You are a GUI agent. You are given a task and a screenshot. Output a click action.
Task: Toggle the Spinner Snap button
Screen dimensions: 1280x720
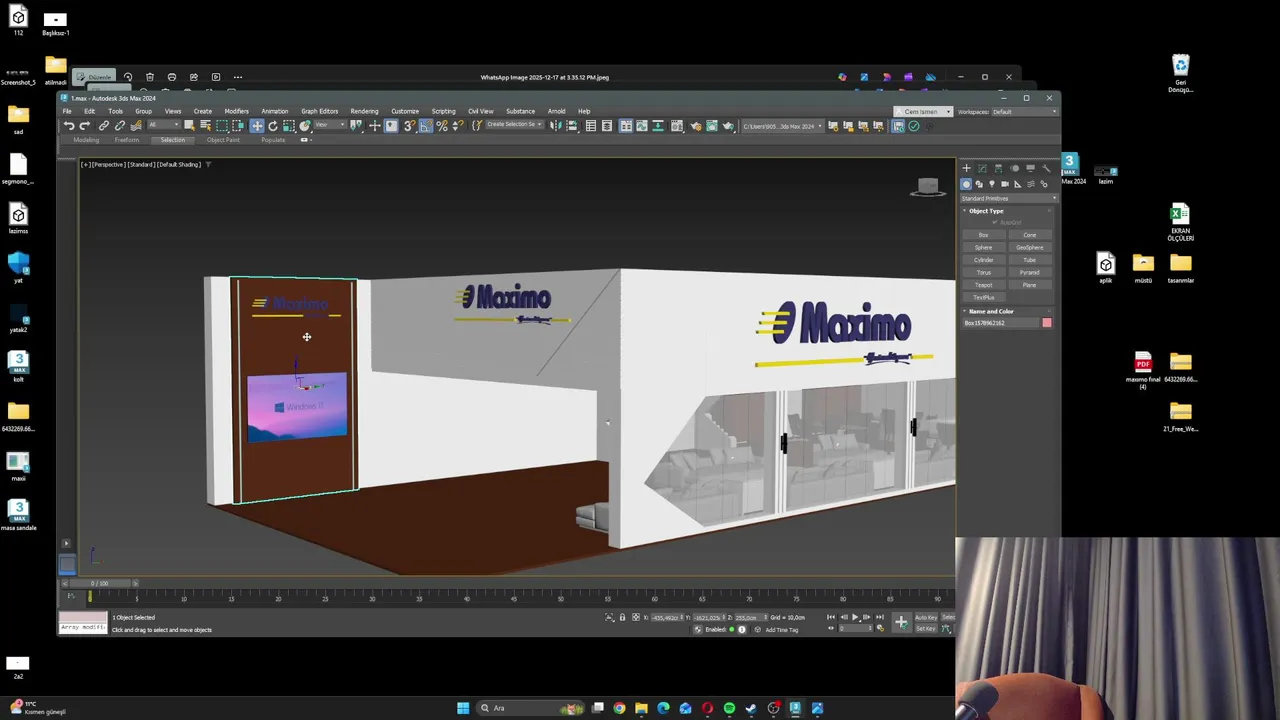458,125
